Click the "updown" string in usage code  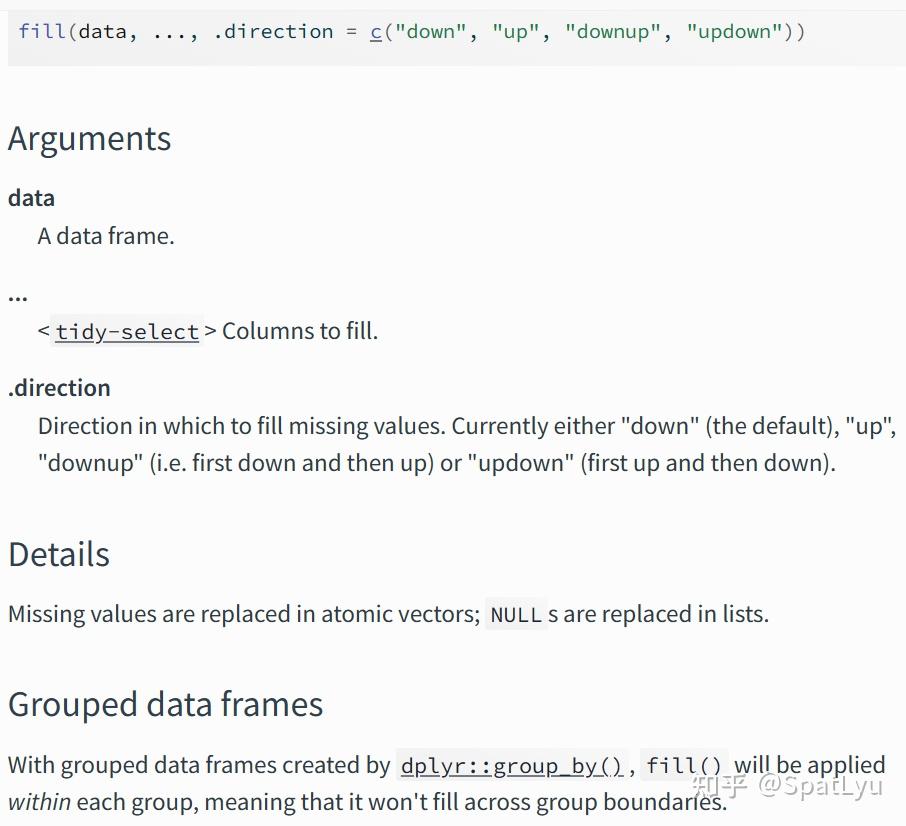pos(735,31)
